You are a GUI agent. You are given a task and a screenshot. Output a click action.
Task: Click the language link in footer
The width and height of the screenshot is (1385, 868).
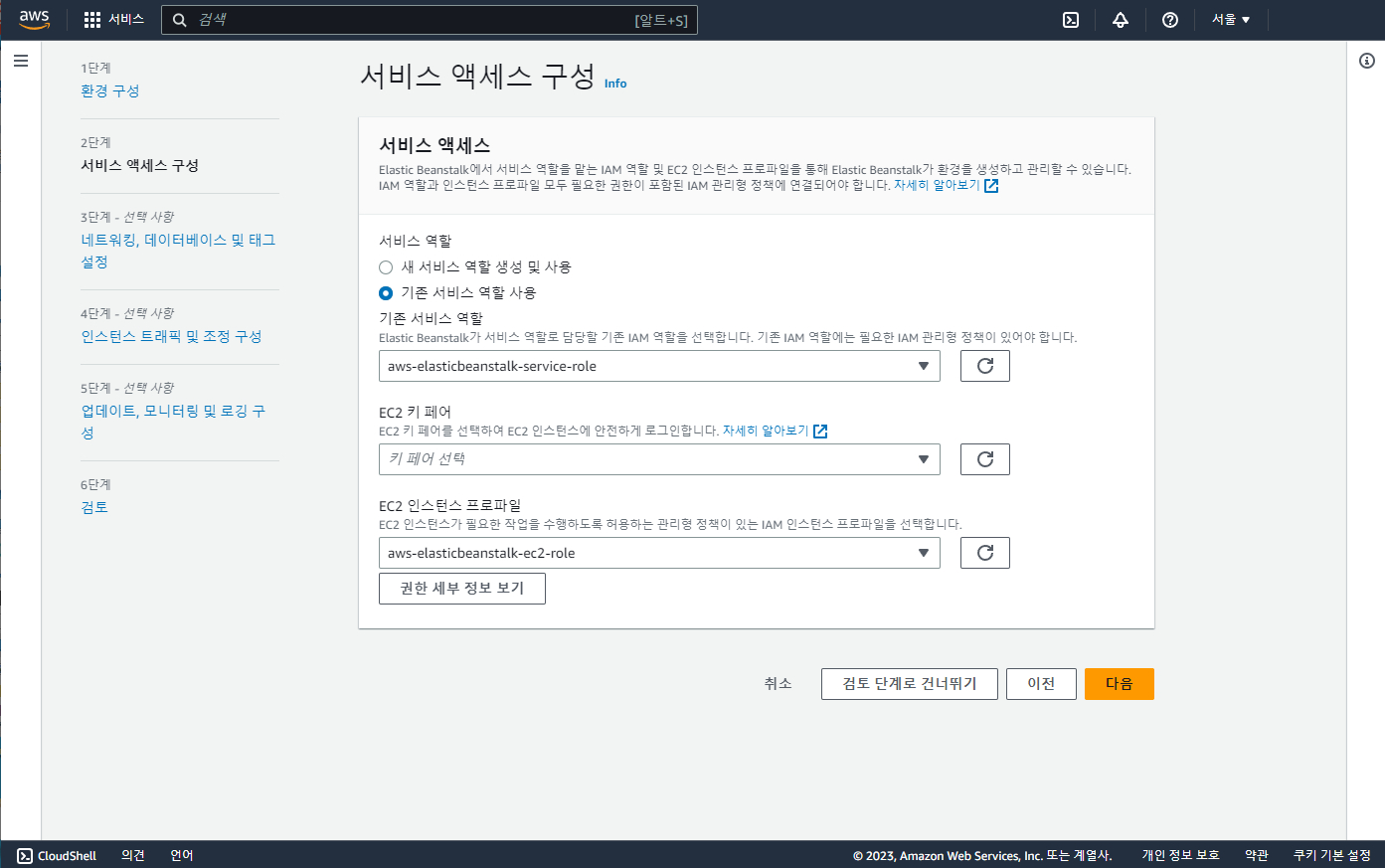pos(182,855)
